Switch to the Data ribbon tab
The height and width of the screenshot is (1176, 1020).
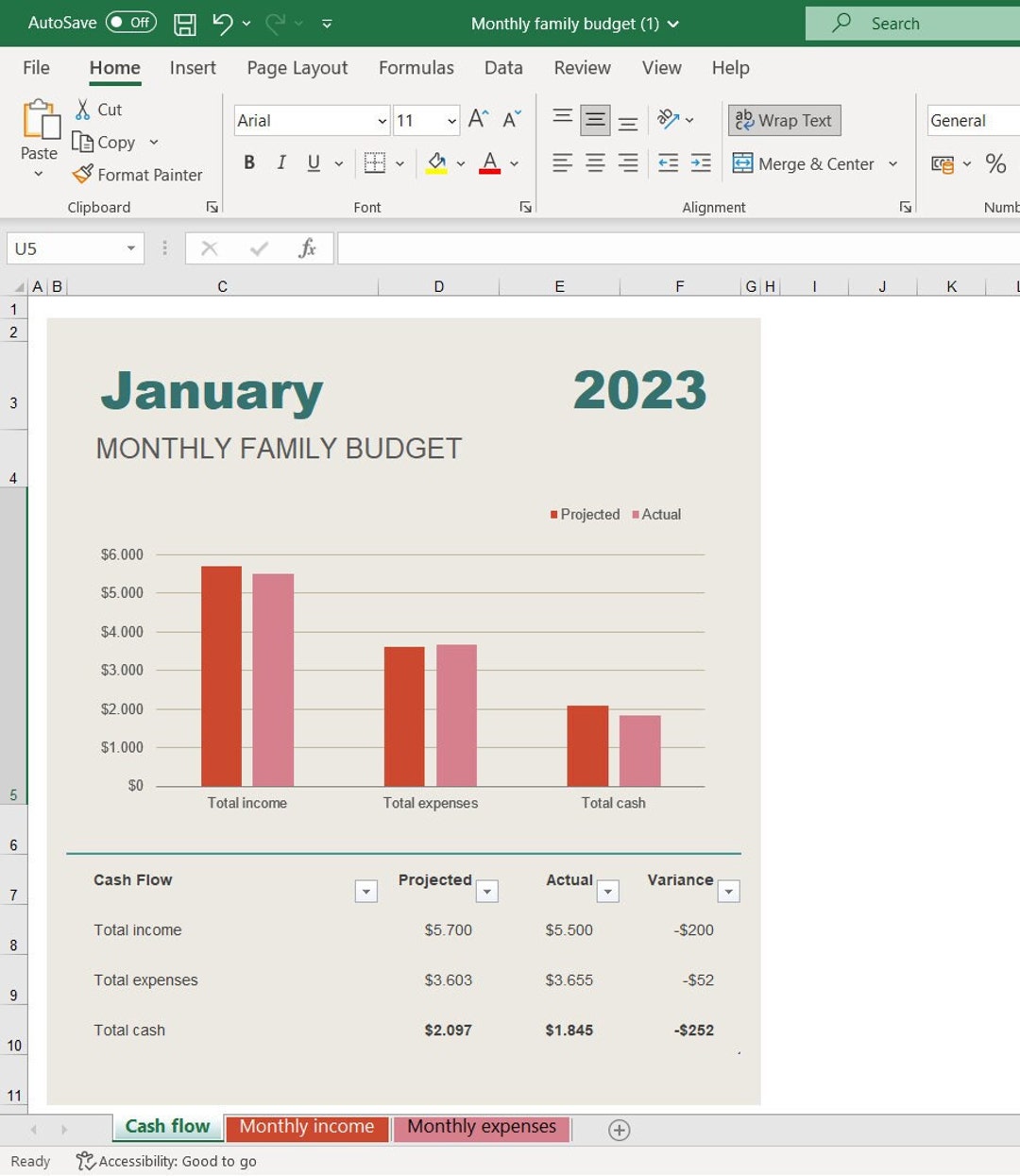pyautogui.click(x=503, y=67)
